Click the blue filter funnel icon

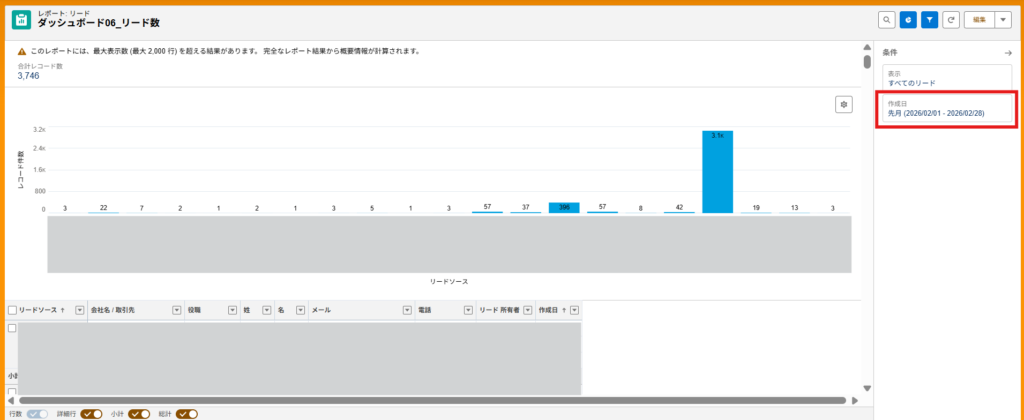coord(930,20)
